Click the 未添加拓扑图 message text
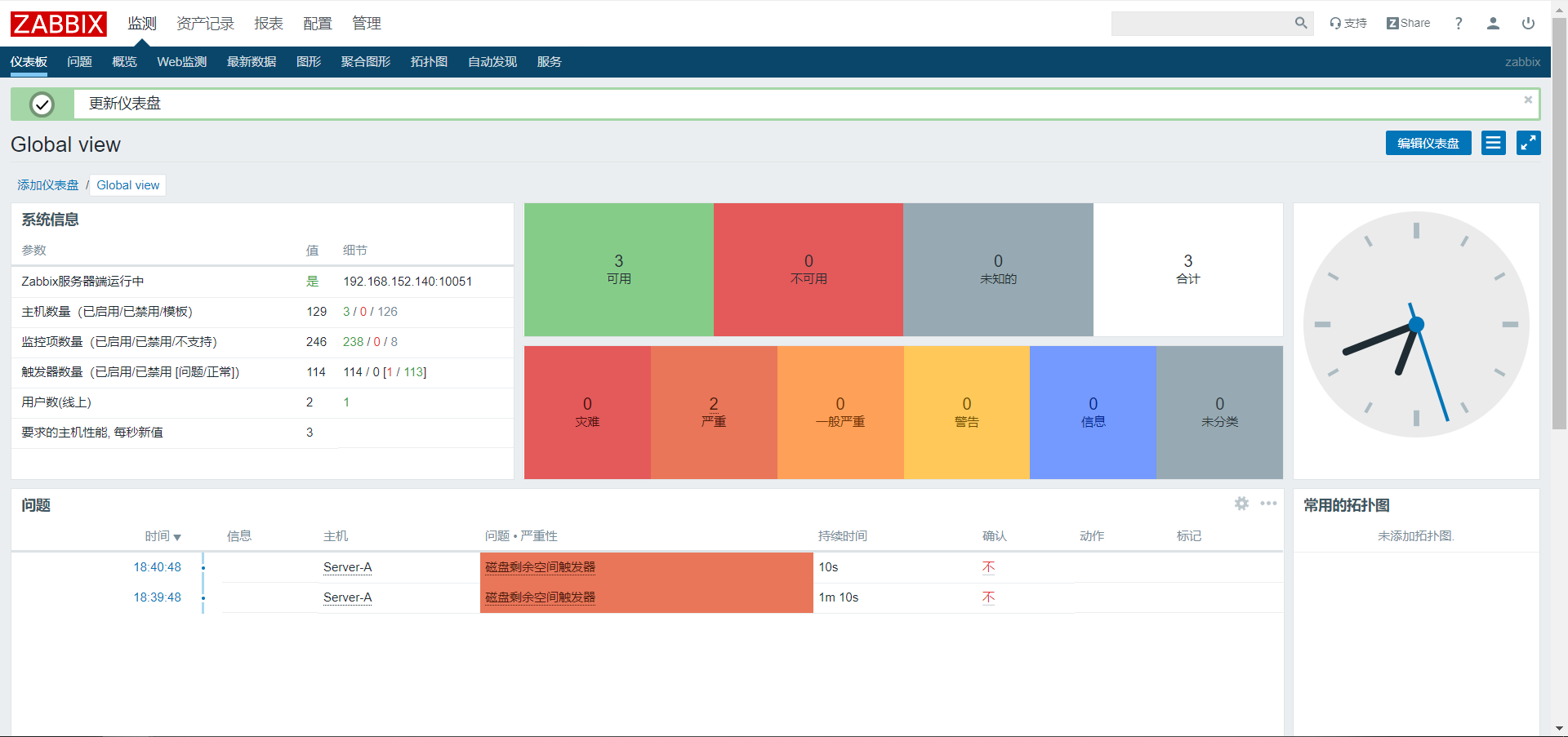1568x737 pixels. pyautogui.click(x=1416, y=536)
